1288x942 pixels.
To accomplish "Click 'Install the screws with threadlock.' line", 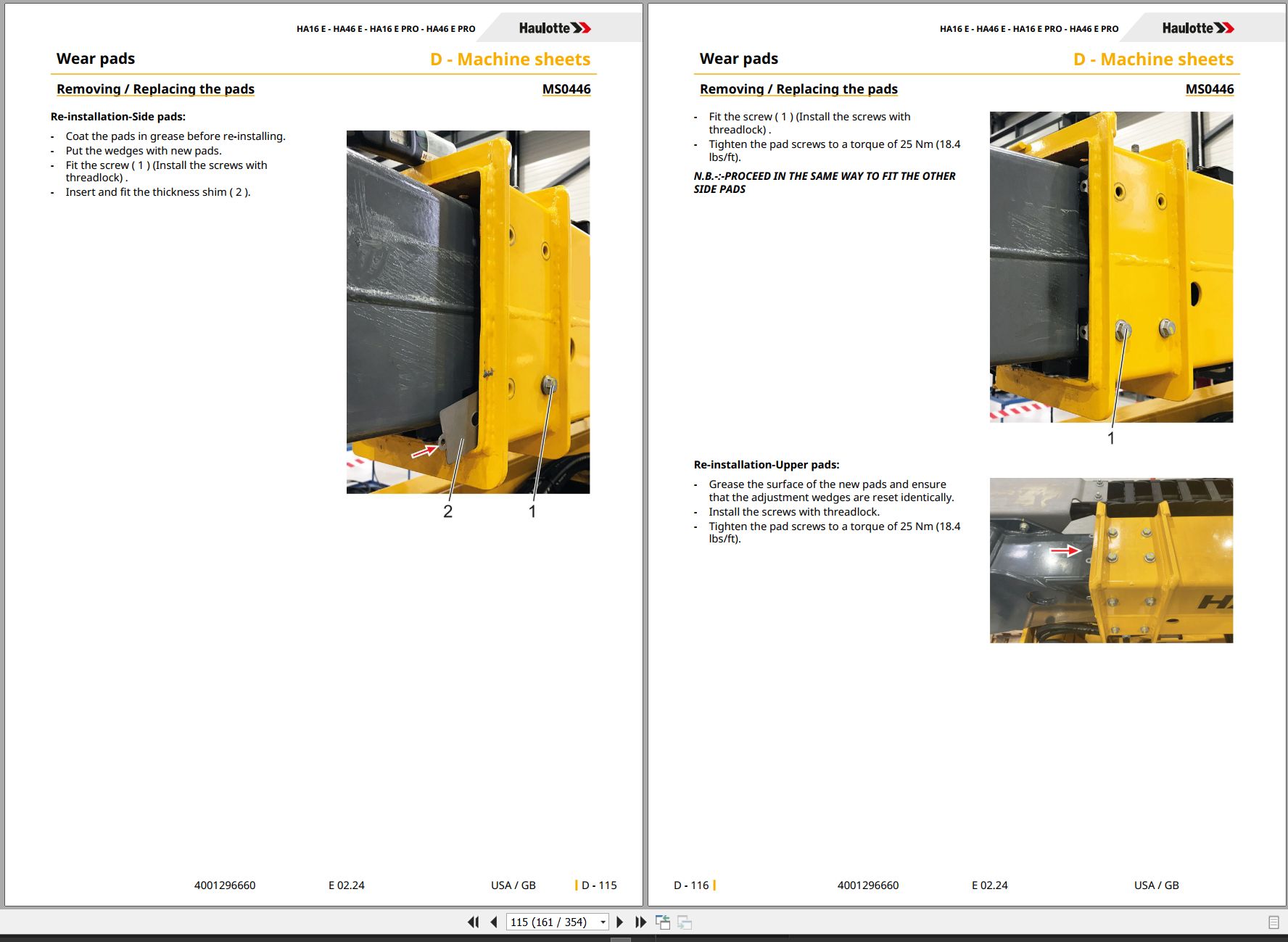I will pyautogui.click(x=794, y=512).
